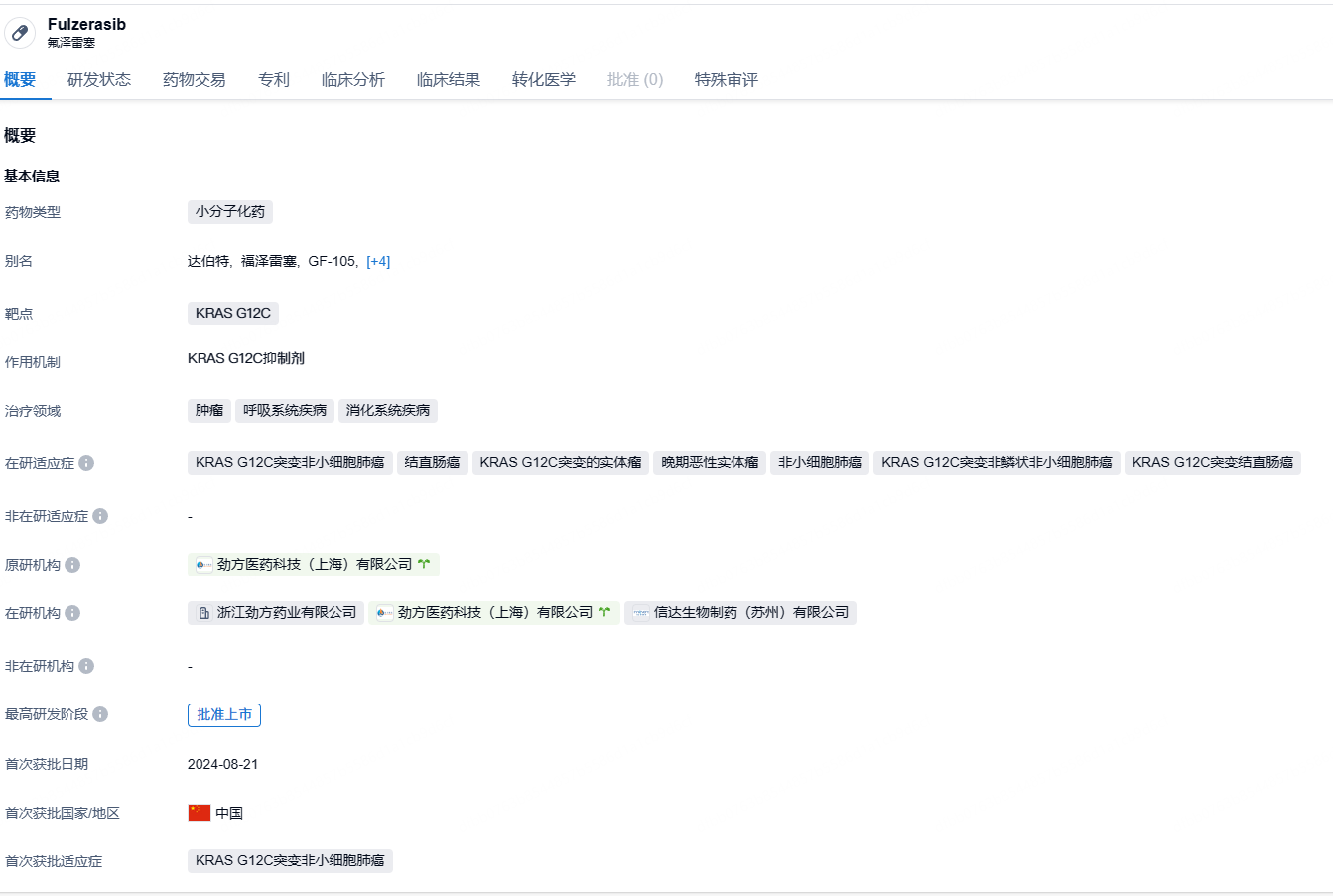Open the 晚期恶性实体瘤 indication tag
Image resolution: width=1333 pixels, height=896 pixels.
pyautogui.click(x=710, y=463)
